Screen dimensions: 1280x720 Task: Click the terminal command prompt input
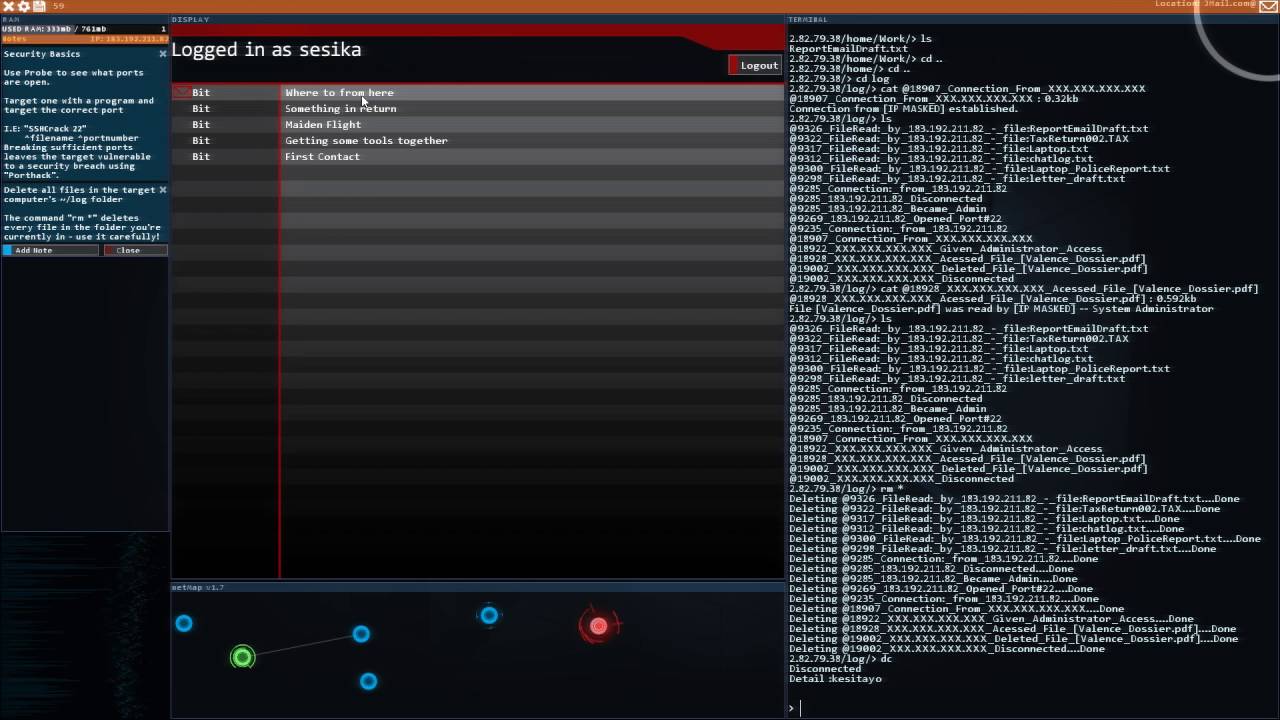click(x=1030, y=708)
